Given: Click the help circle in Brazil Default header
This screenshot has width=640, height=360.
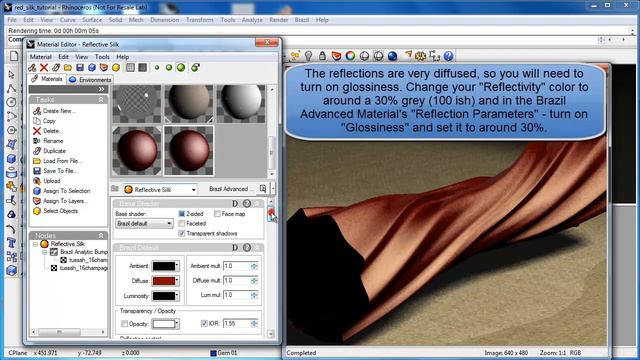Looking at the screenshot, I should [x=247, y=247].
